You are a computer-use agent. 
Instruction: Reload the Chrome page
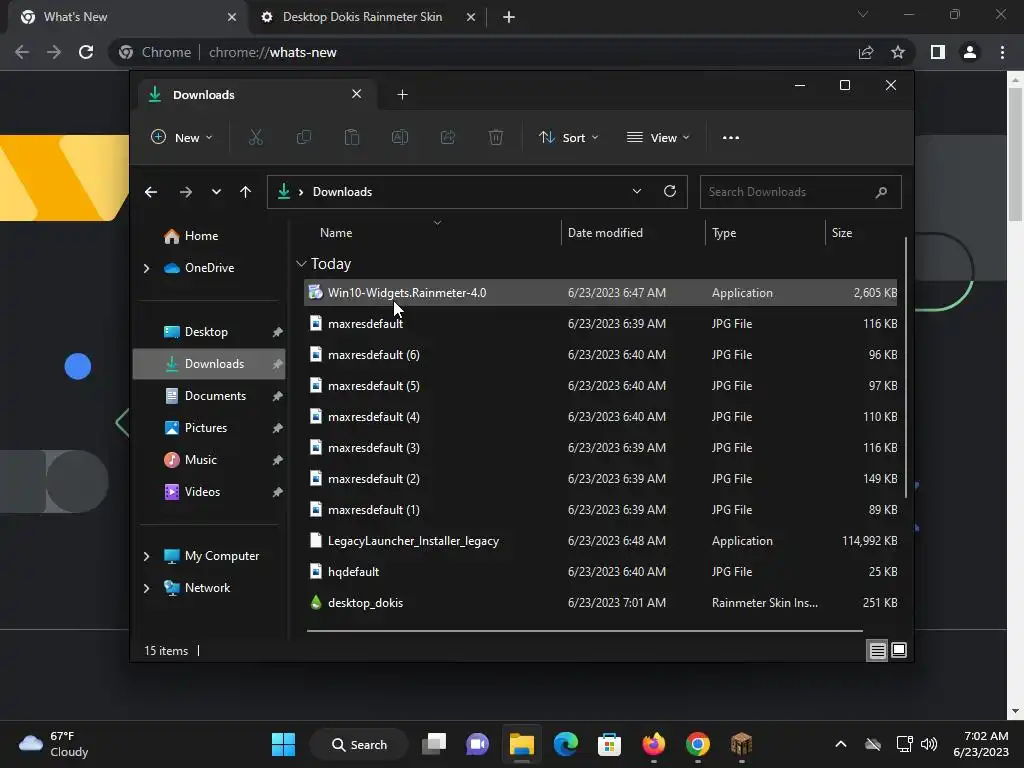coord(86,52)
